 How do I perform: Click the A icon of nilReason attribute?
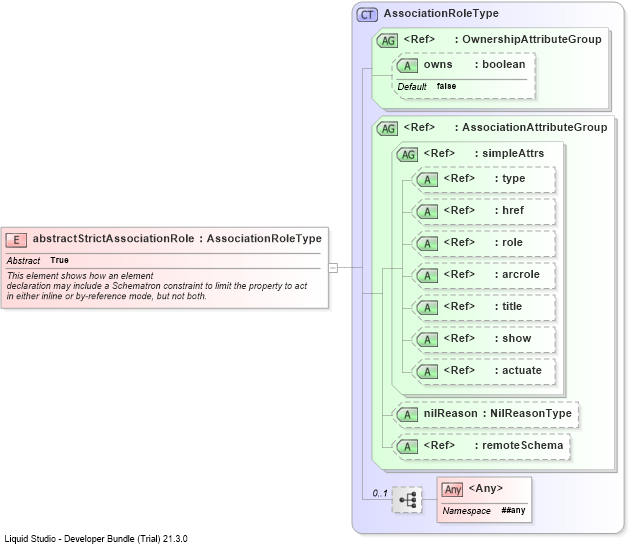click(x=407, y=415)
